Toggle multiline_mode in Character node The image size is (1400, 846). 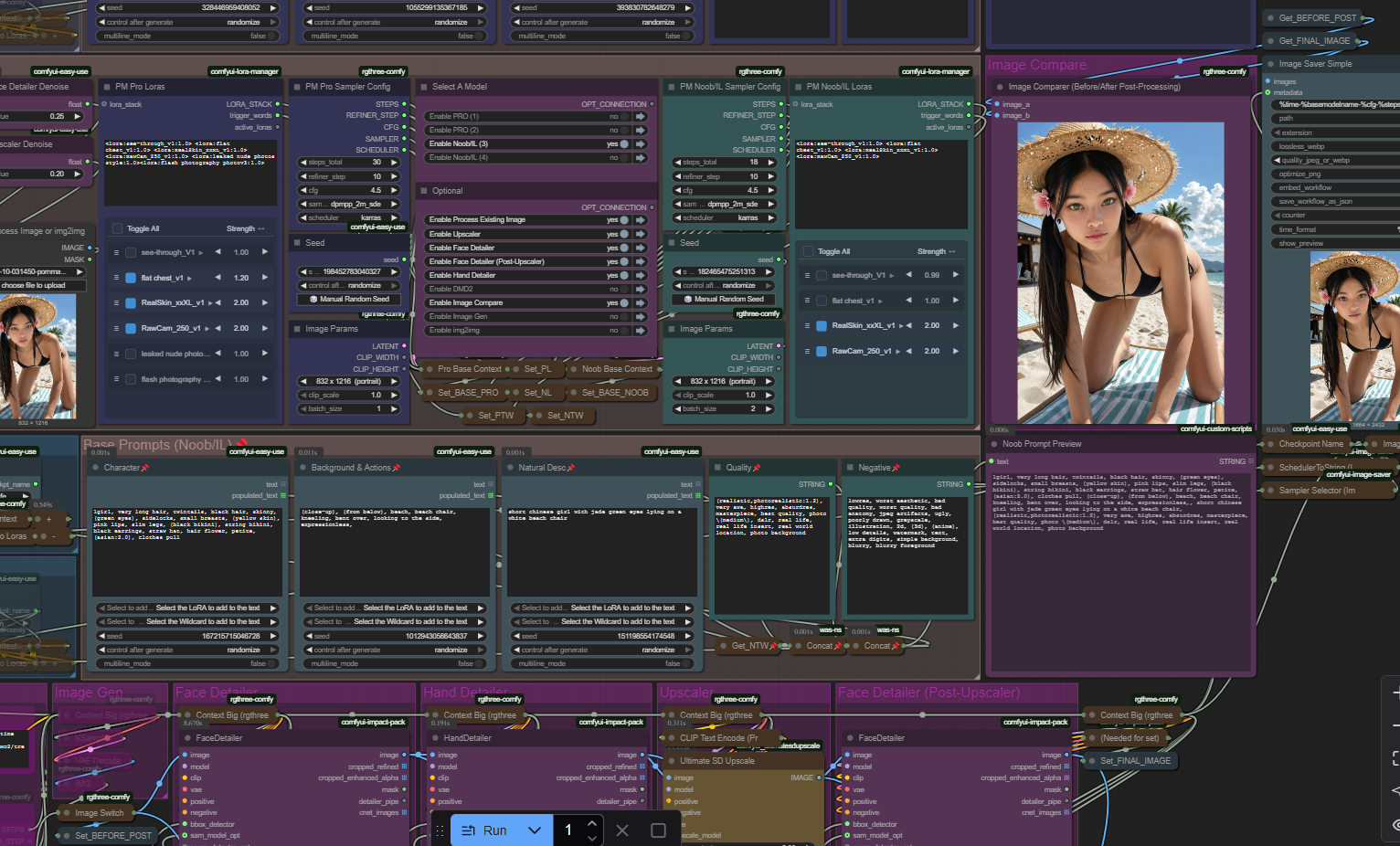point(186,663)
